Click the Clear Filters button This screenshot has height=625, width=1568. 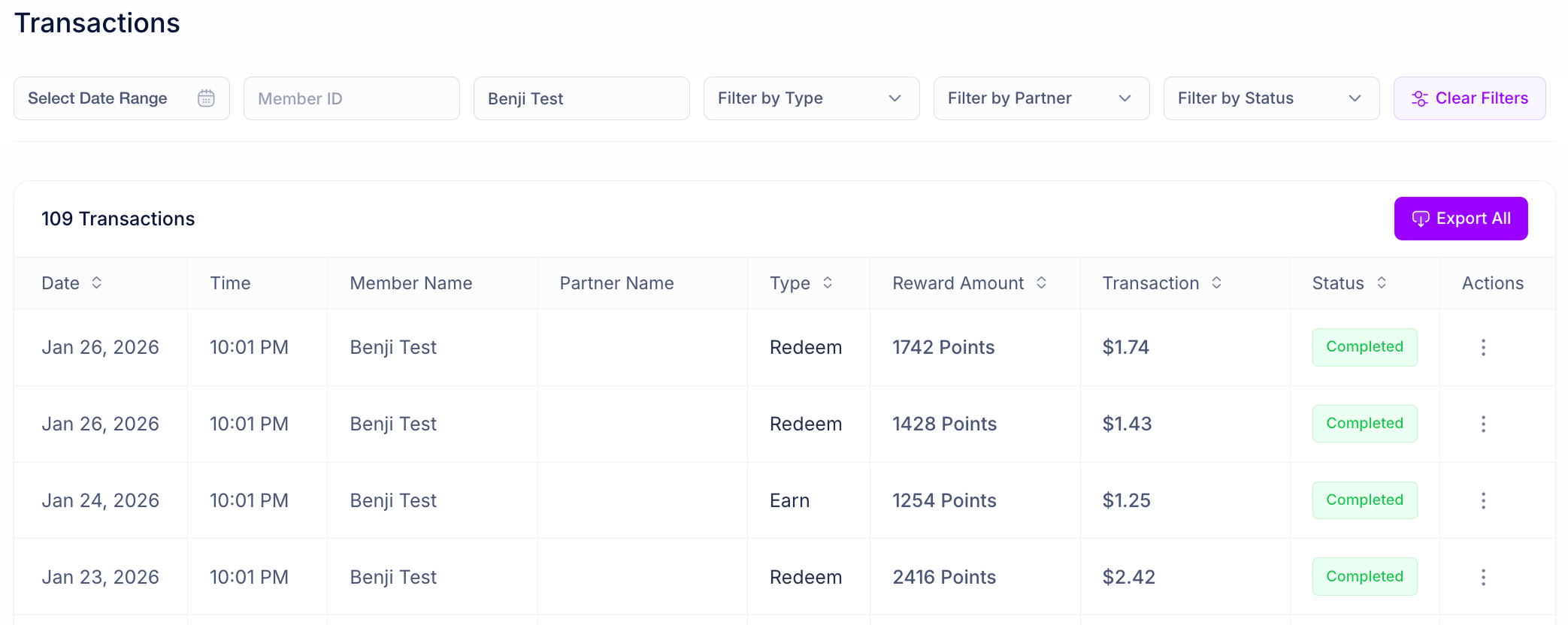tap(1470, 98)
